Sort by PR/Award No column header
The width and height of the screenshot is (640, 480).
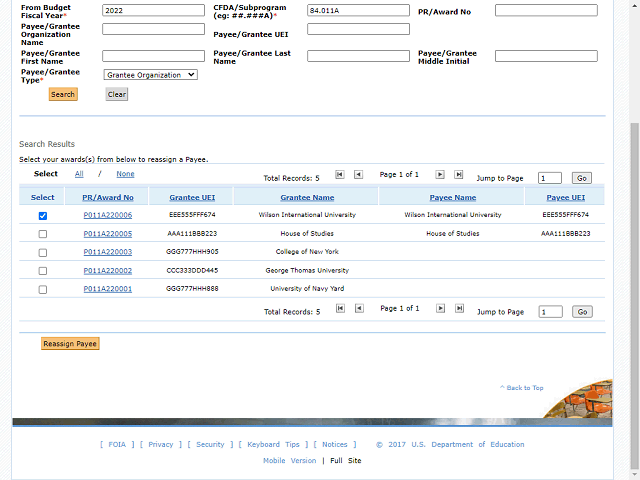[107, 198]
